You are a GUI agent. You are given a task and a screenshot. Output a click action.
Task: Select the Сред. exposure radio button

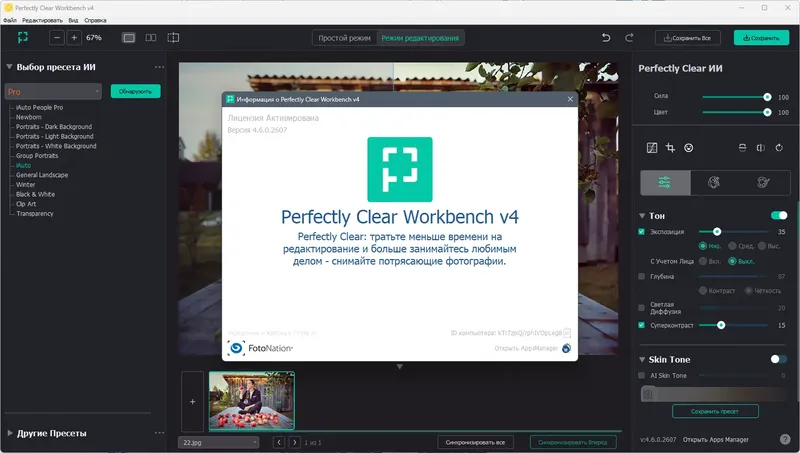tap(732, 246)
